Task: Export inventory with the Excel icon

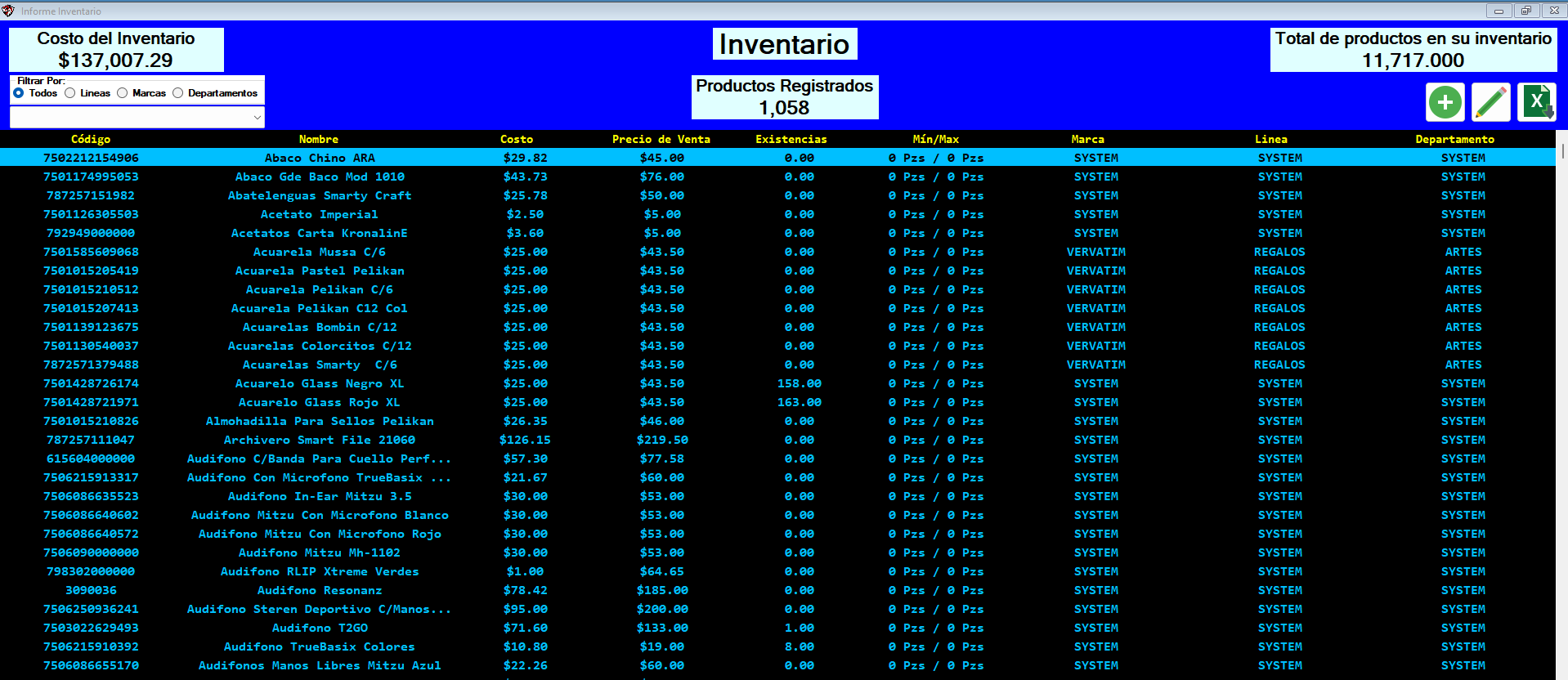Action: coord(1537,102)
